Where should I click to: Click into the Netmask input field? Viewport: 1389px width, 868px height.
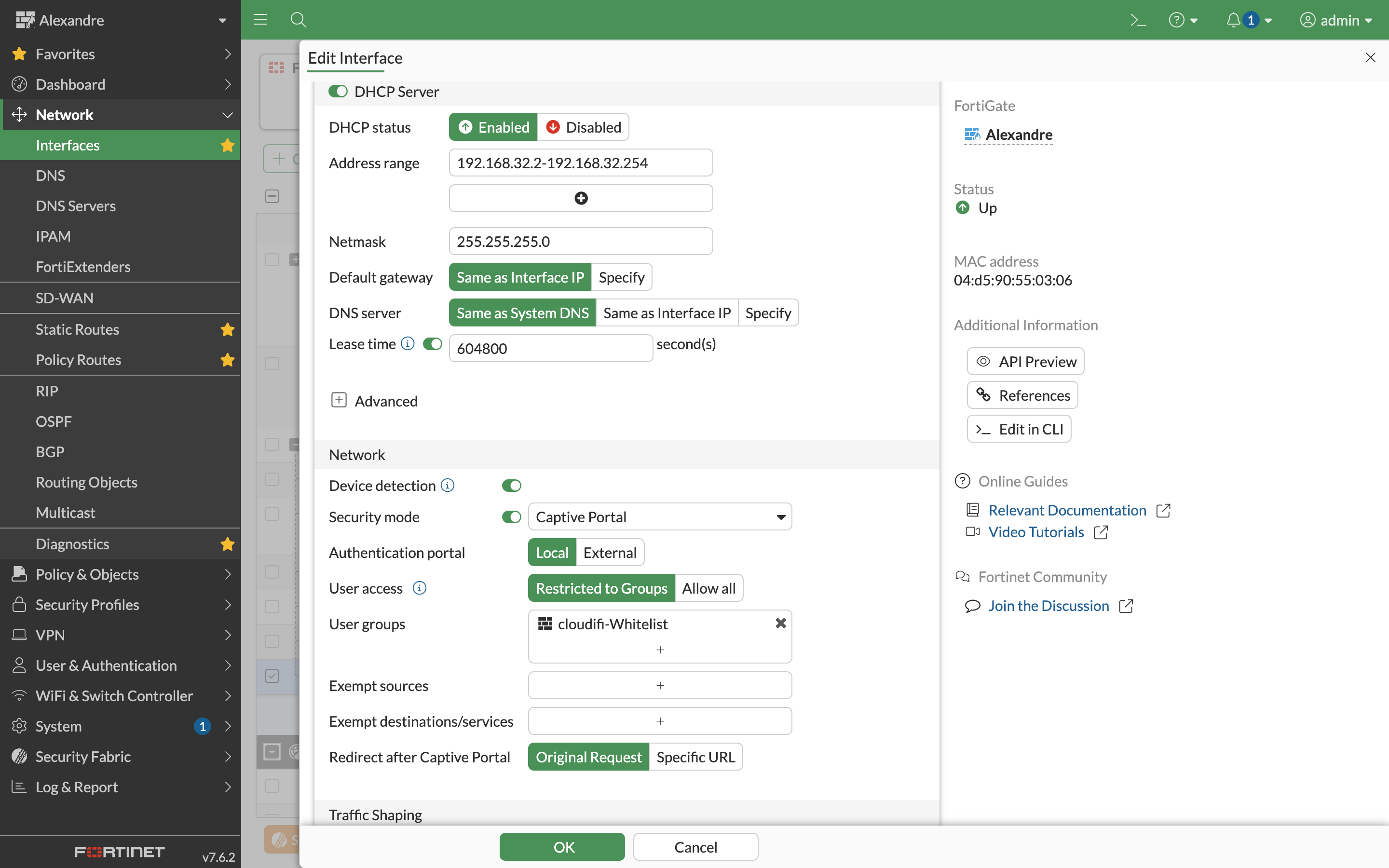(580, 241)
